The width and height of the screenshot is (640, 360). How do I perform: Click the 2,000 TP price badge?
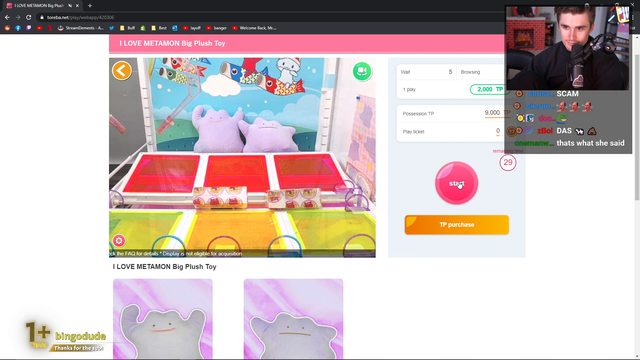point(488,89)
